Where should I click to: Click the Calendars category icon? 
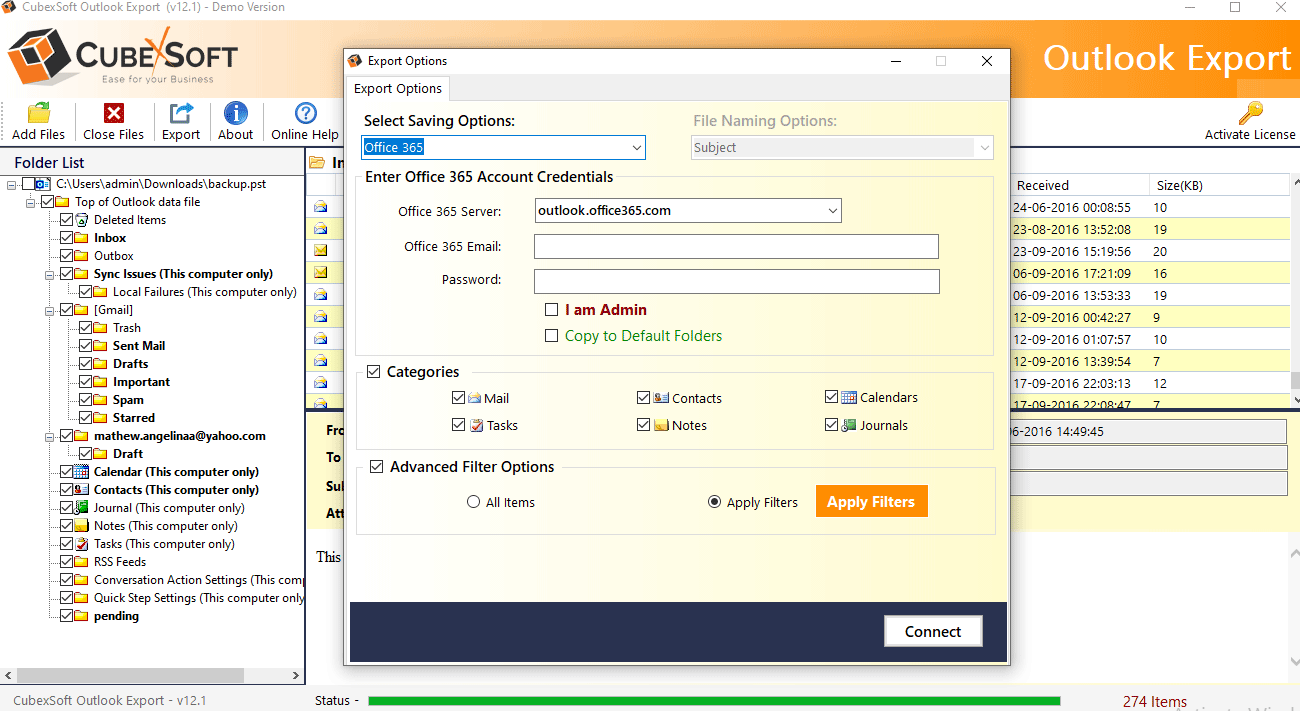849,397
